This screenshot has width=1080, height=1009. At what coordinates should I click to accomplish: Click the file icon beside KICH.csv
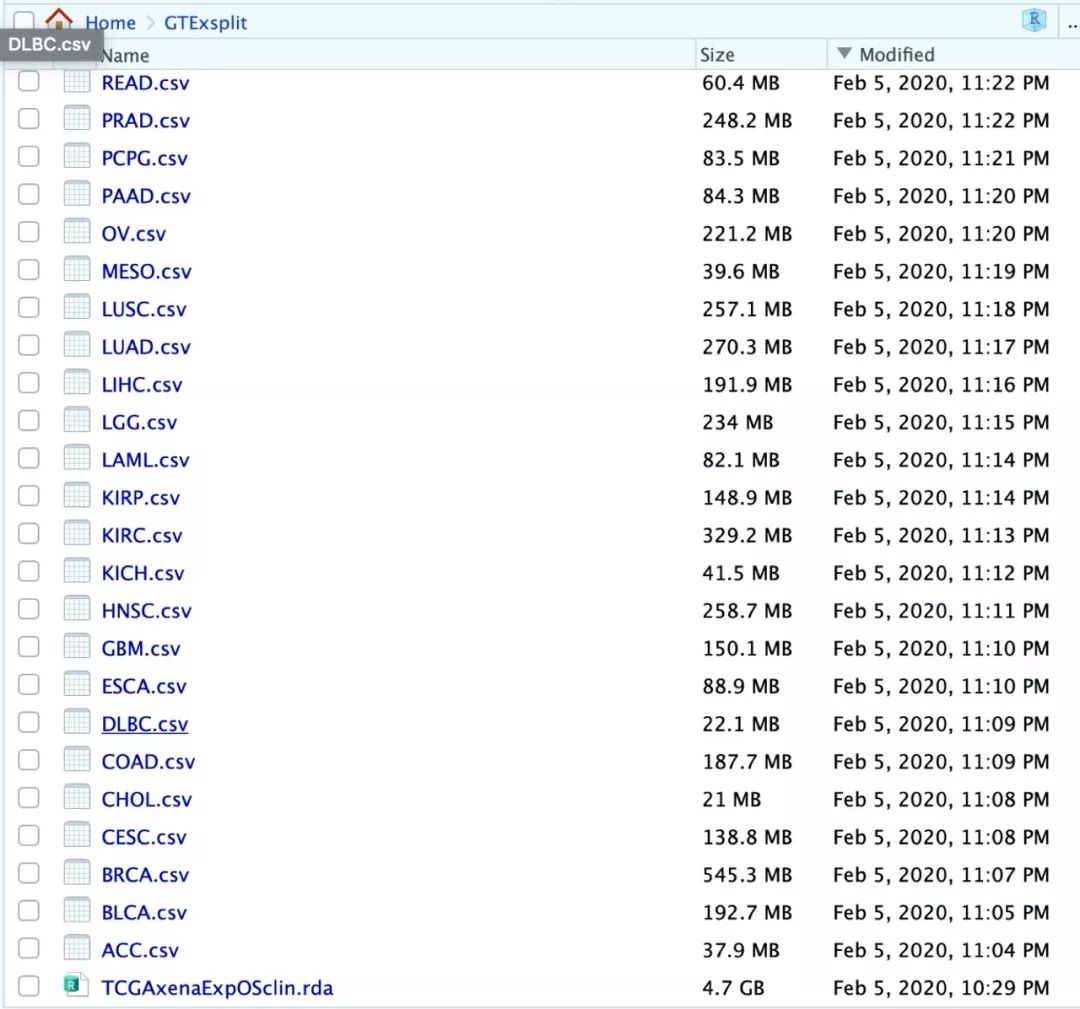coord(76,571)
